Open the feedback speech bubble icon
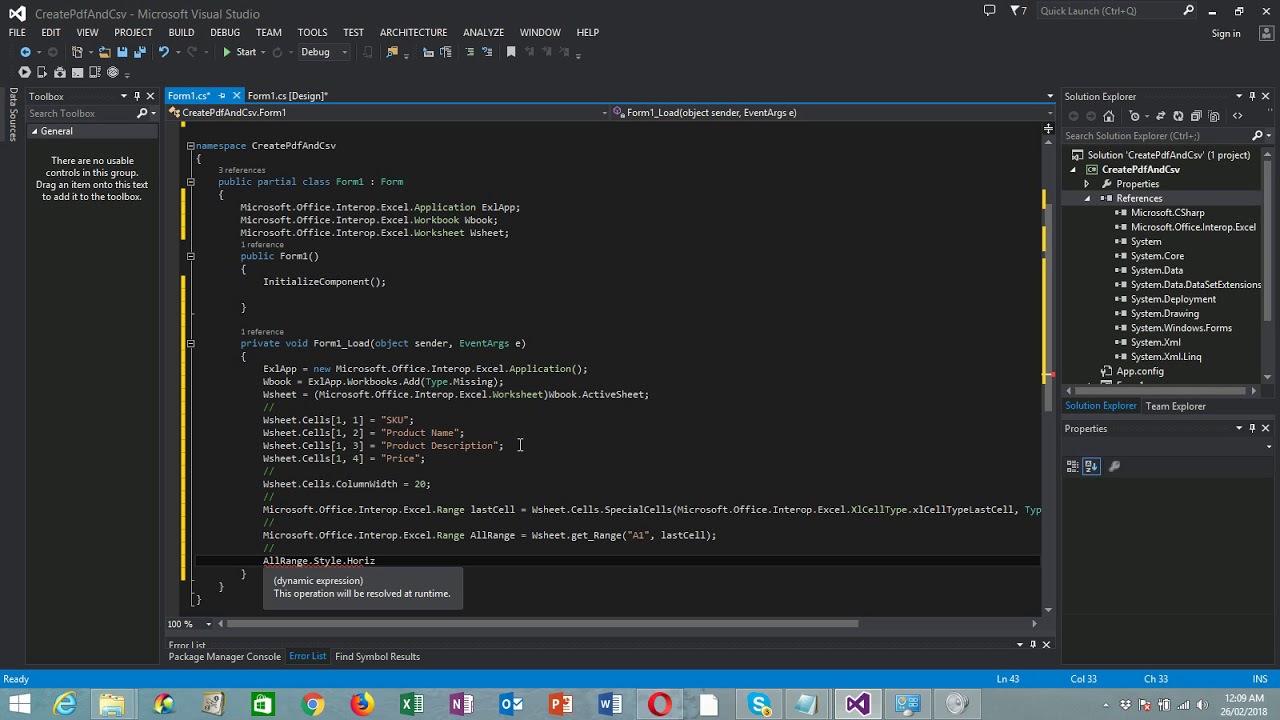Screen dimensions: 1280x720 [989, 11]
